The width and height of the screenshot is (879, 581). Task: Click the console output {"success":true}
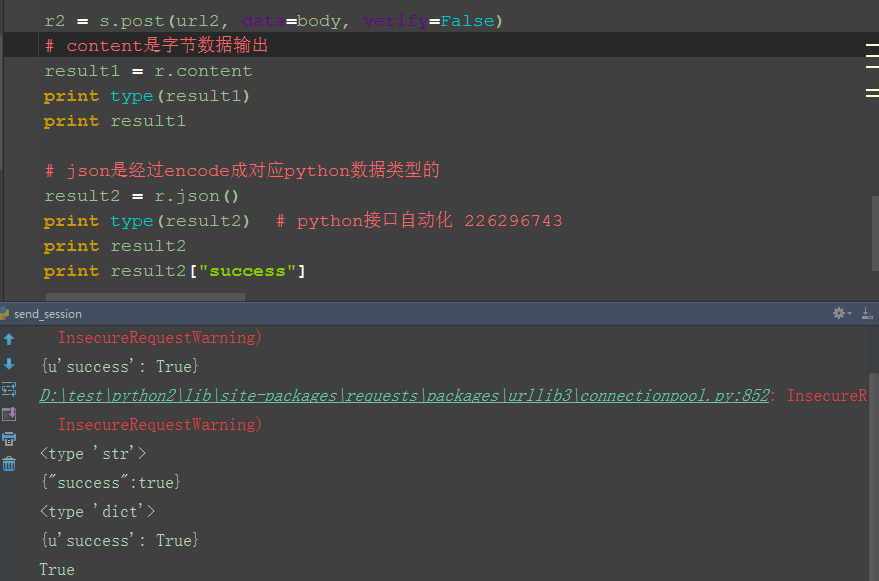(x=110, y=482)
